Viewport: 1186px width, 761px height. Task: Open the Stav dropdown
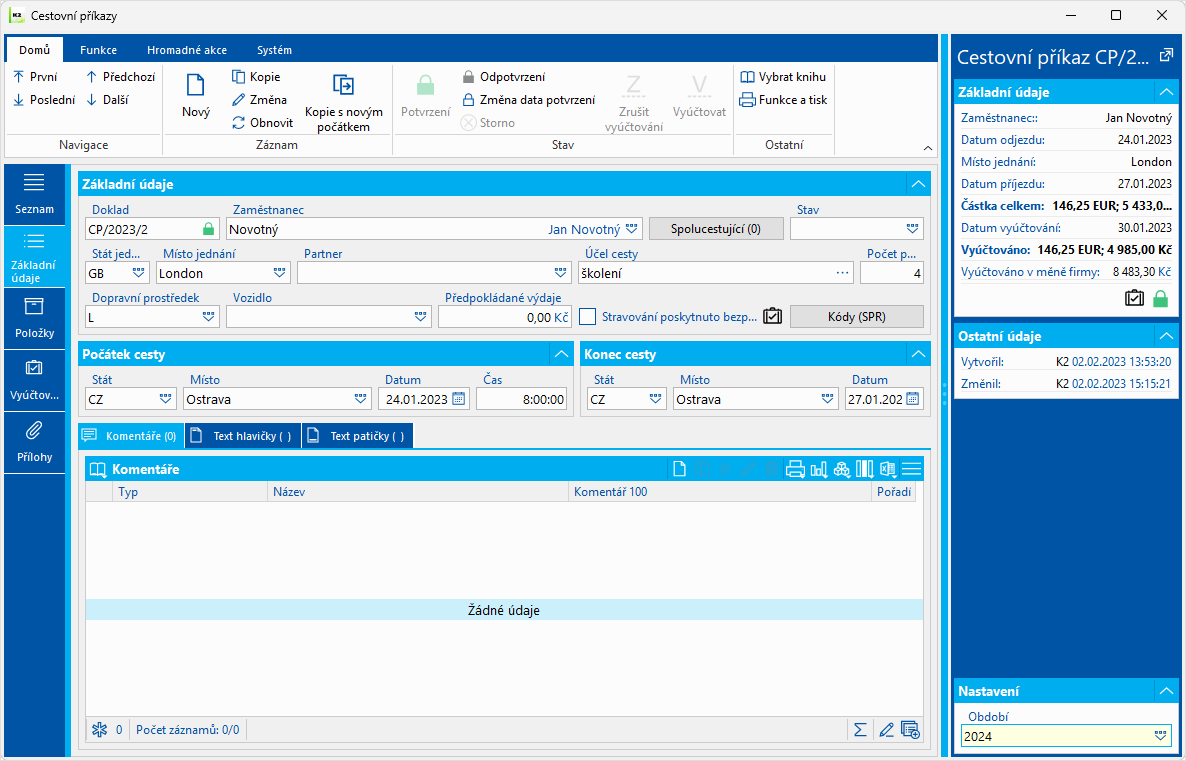point(913,229)
